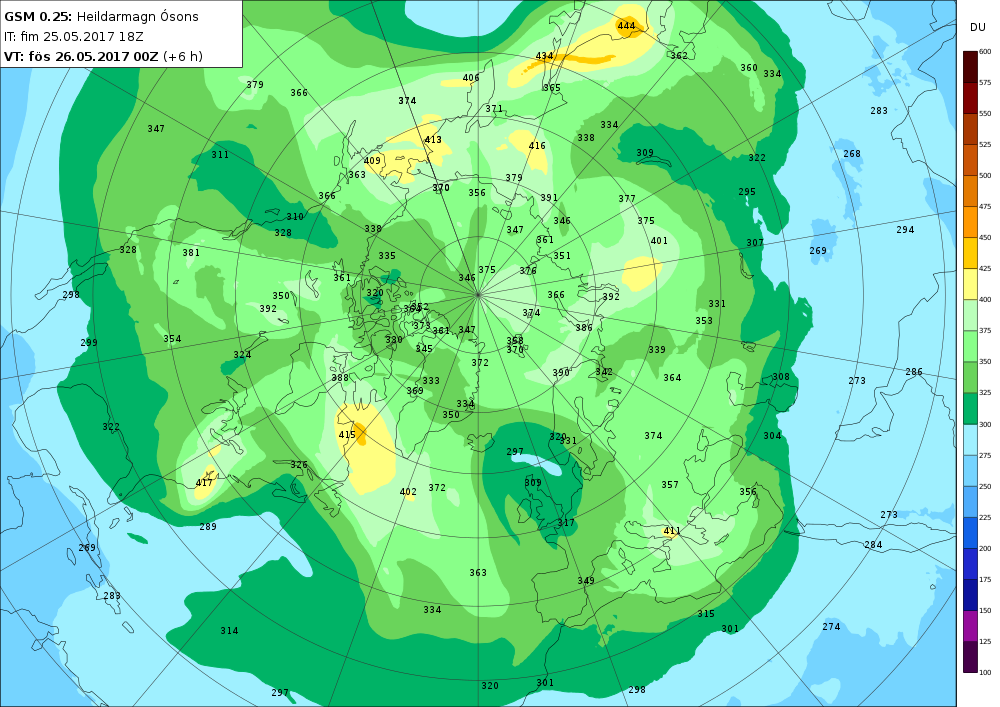The height and width of the screenshot is (707, 1000).
Task: Click the 'IT: fim 25.05.2017 18Z' line
Action: coord(74,37)
